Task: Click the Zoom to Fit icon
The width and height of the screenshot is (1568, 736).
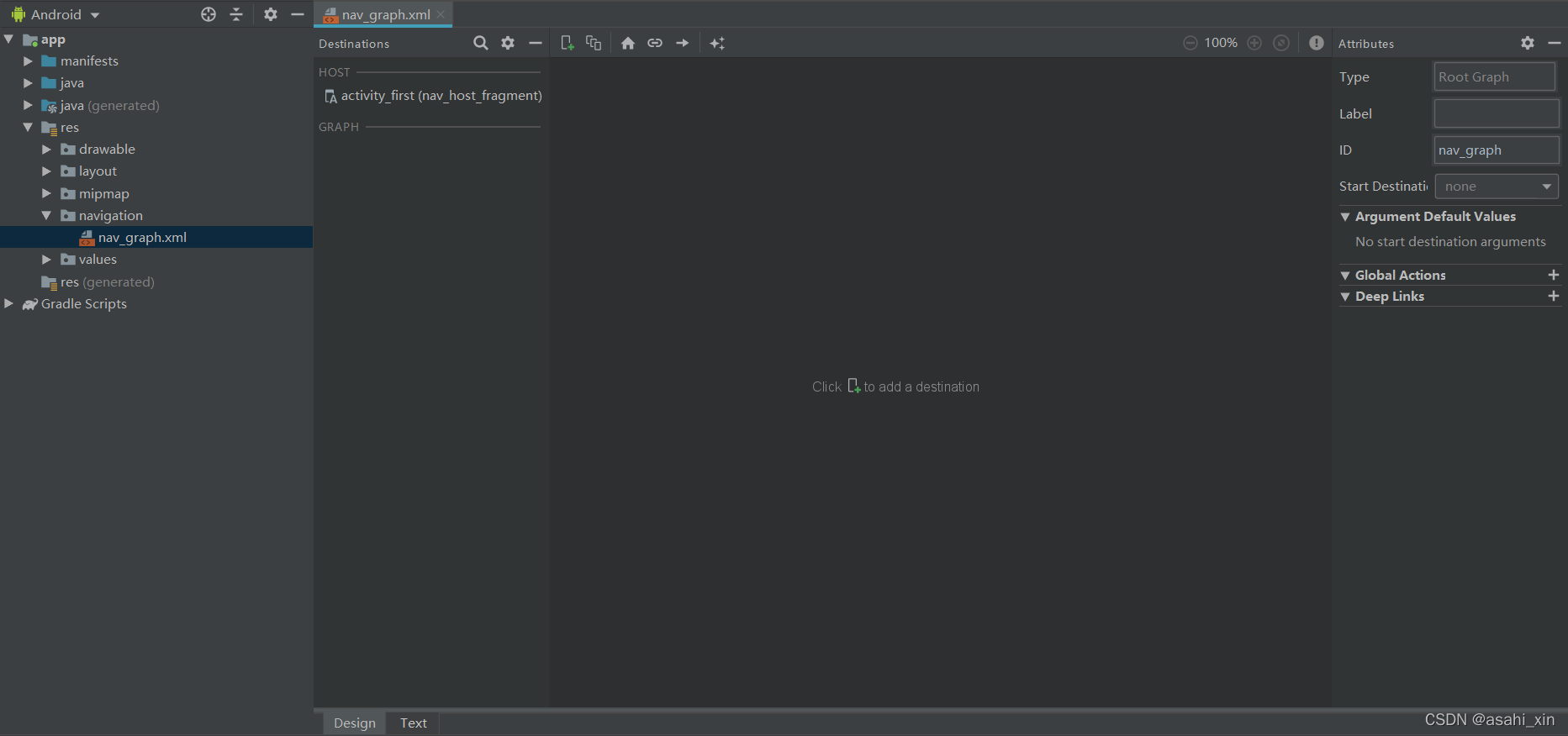Action: [x=1281, y=43]
